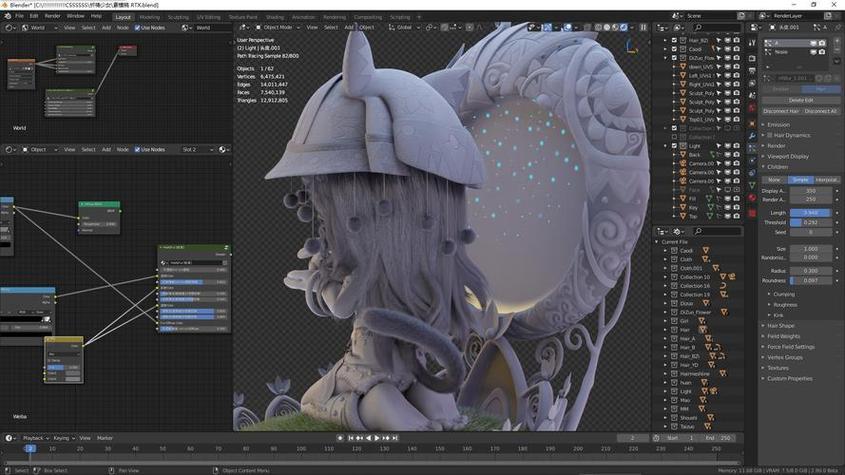Play the animation in reverse
845x475 pixels.
tap(369, 438)
